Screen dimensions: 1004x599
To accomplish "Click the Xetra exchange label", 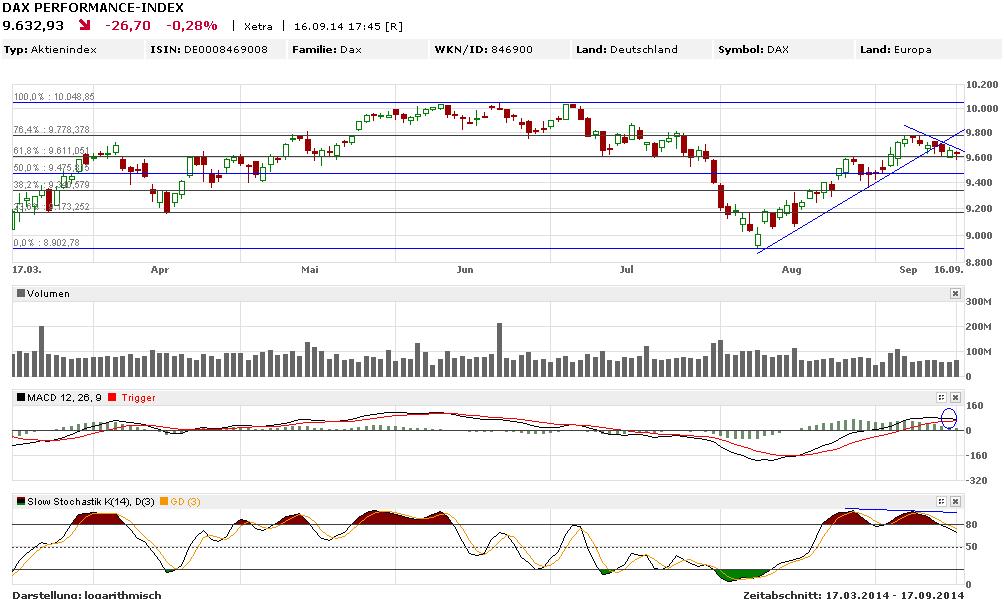I will [x=258, y=26].
